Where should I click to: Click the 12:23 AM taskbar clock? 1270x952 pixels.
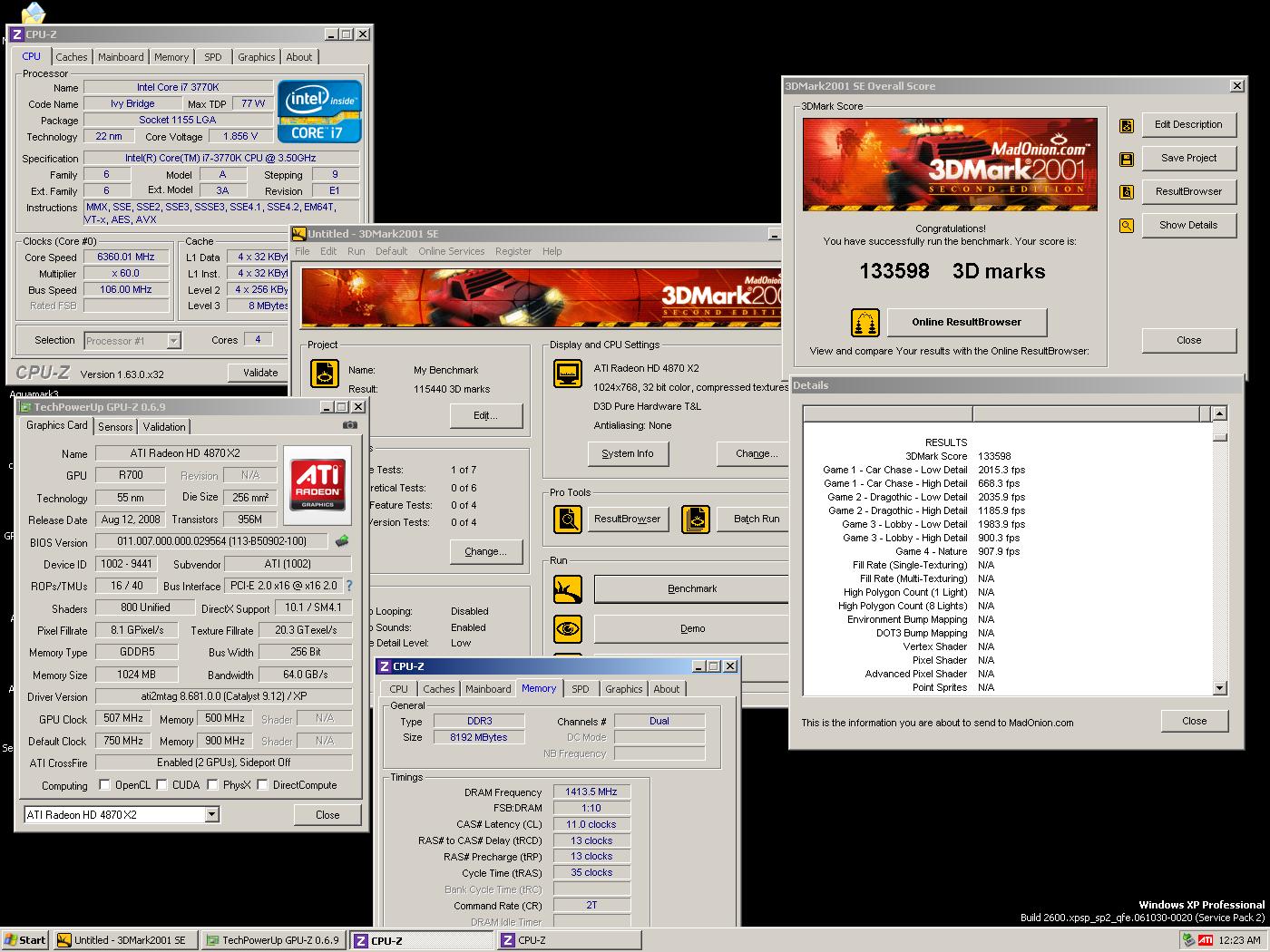[x=1239, y=940]
